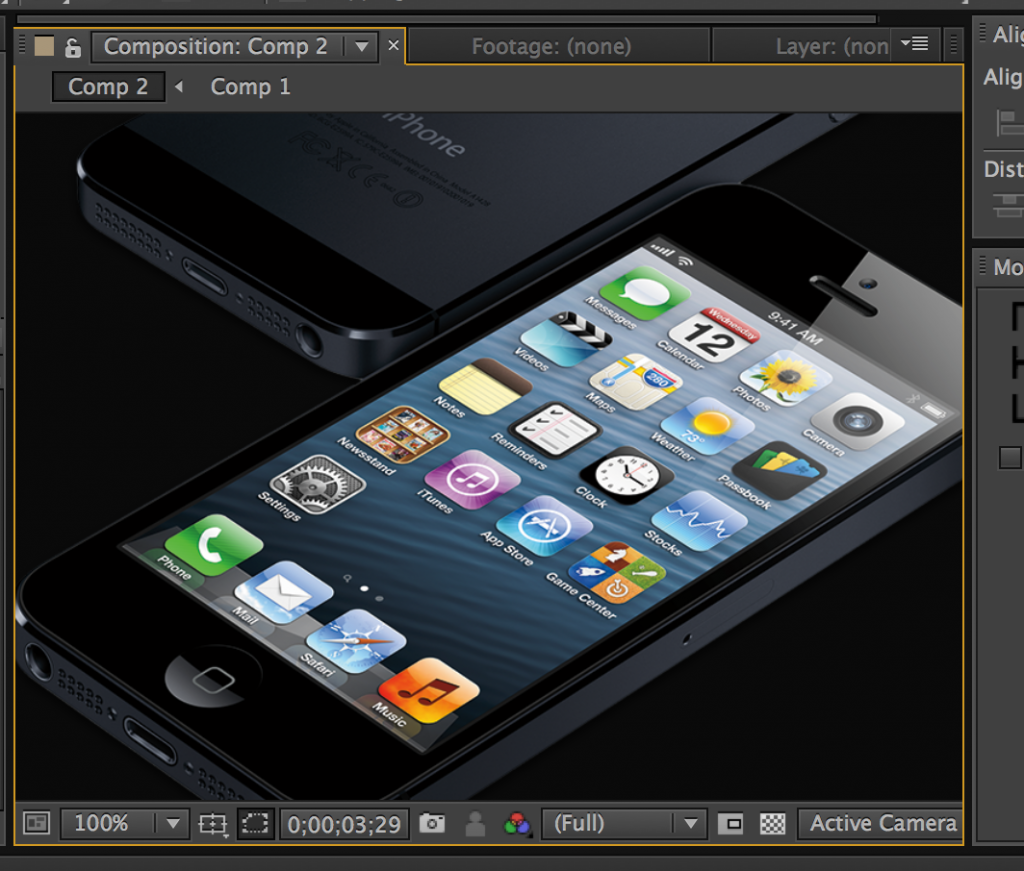Click the tan composition label color swatch

44,46
